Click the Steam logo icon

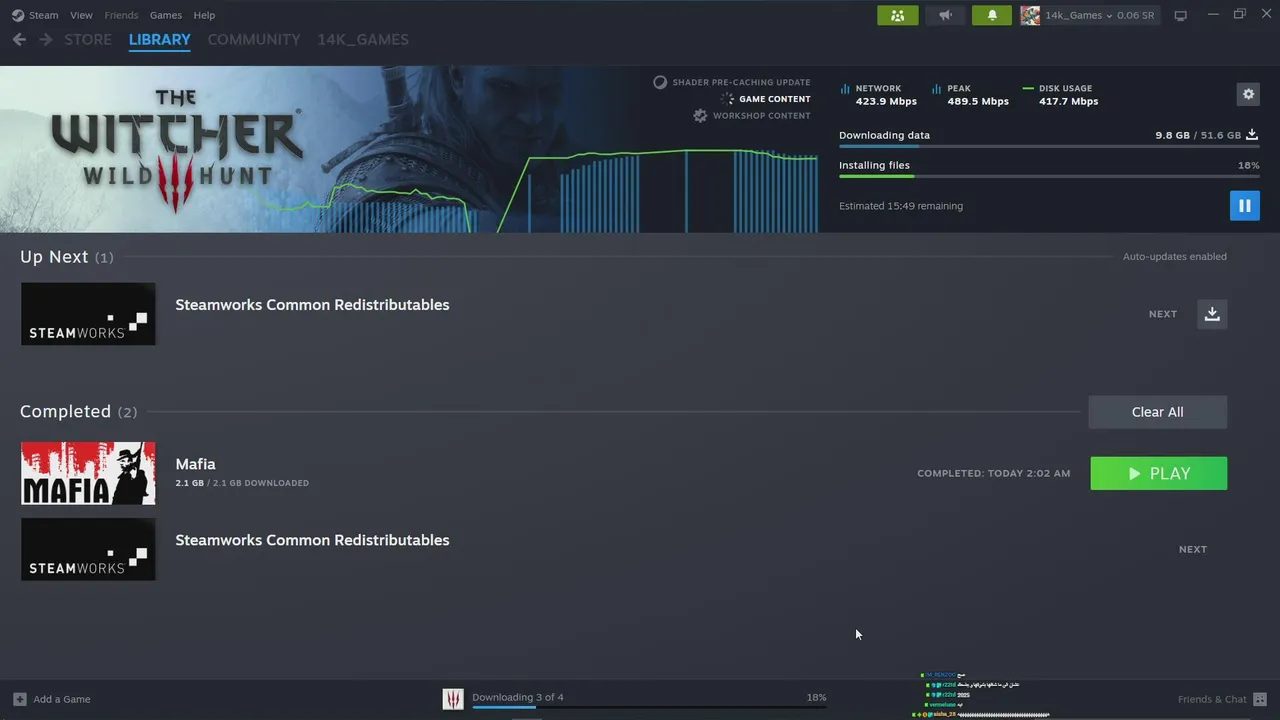click(x=18, y=15)
